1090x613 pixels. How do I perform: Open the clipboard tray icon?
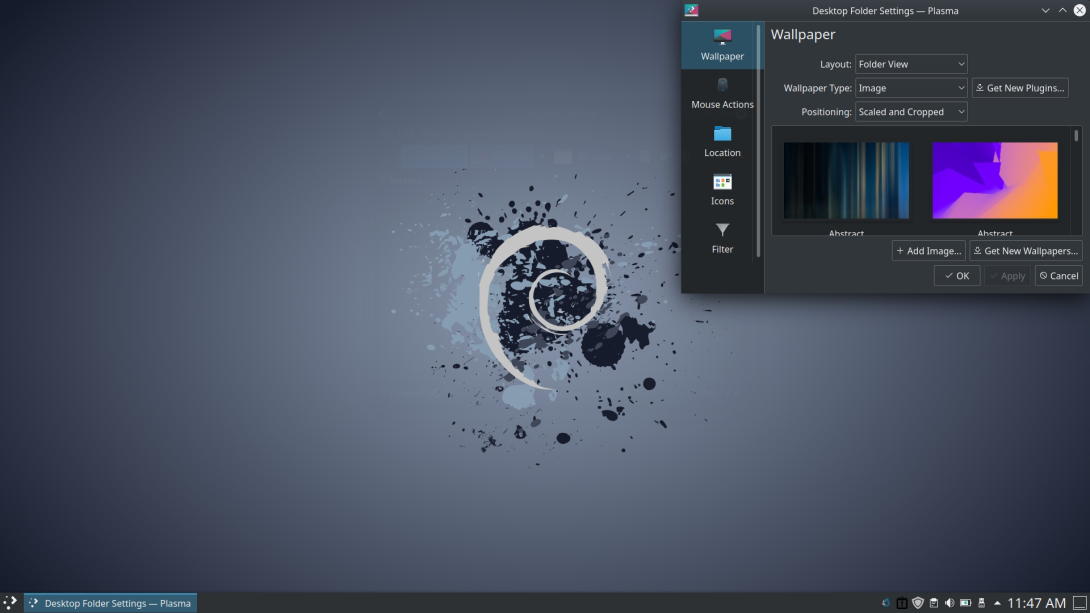(x=934, y=603)
